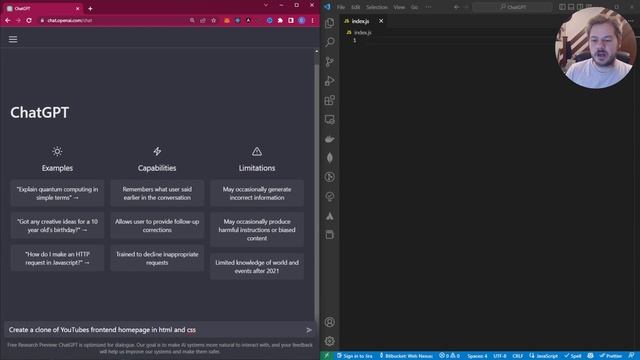The height and width of the screenshot is (360, 640).
Task: Open Chrome's zoom magnifier in address bar
Action: point(192,20)
